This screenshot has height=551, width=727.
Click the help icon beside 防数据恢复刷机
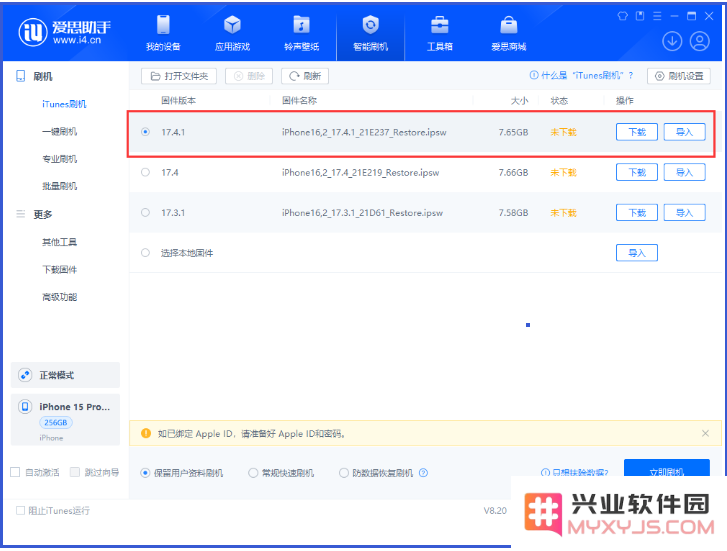pyautogui.click(x=423, y=473)
